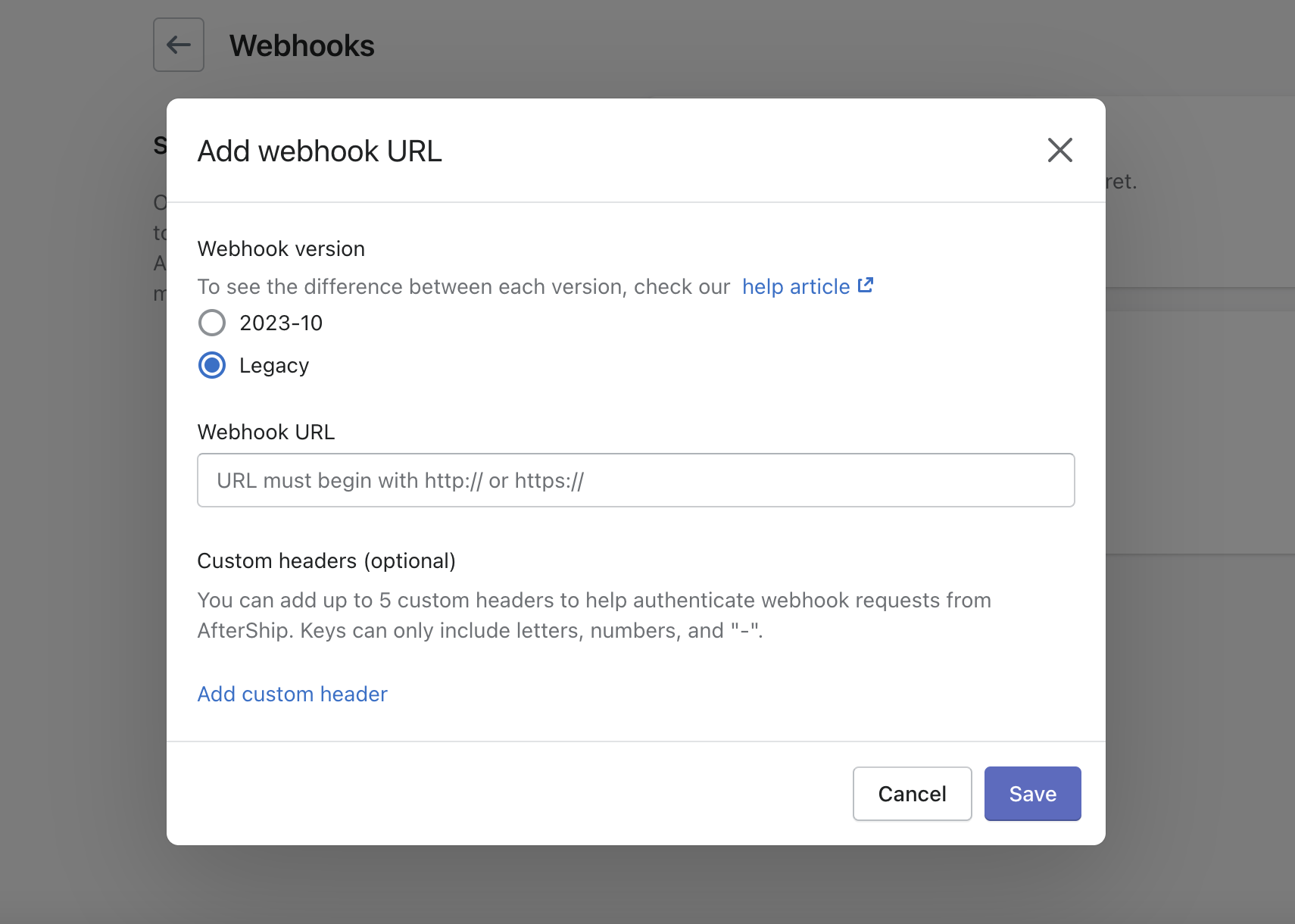Image resolution: width=1295 pixels, height=924 pixels.
Task: Click the Webhooks page title
Action: point(302,45)
